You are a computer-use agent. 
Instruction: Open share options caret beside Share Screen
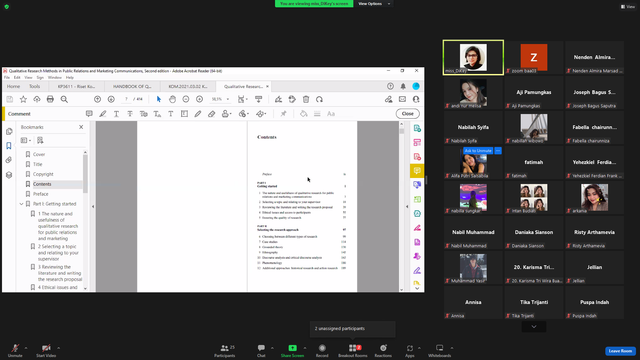tap(305, 348)
